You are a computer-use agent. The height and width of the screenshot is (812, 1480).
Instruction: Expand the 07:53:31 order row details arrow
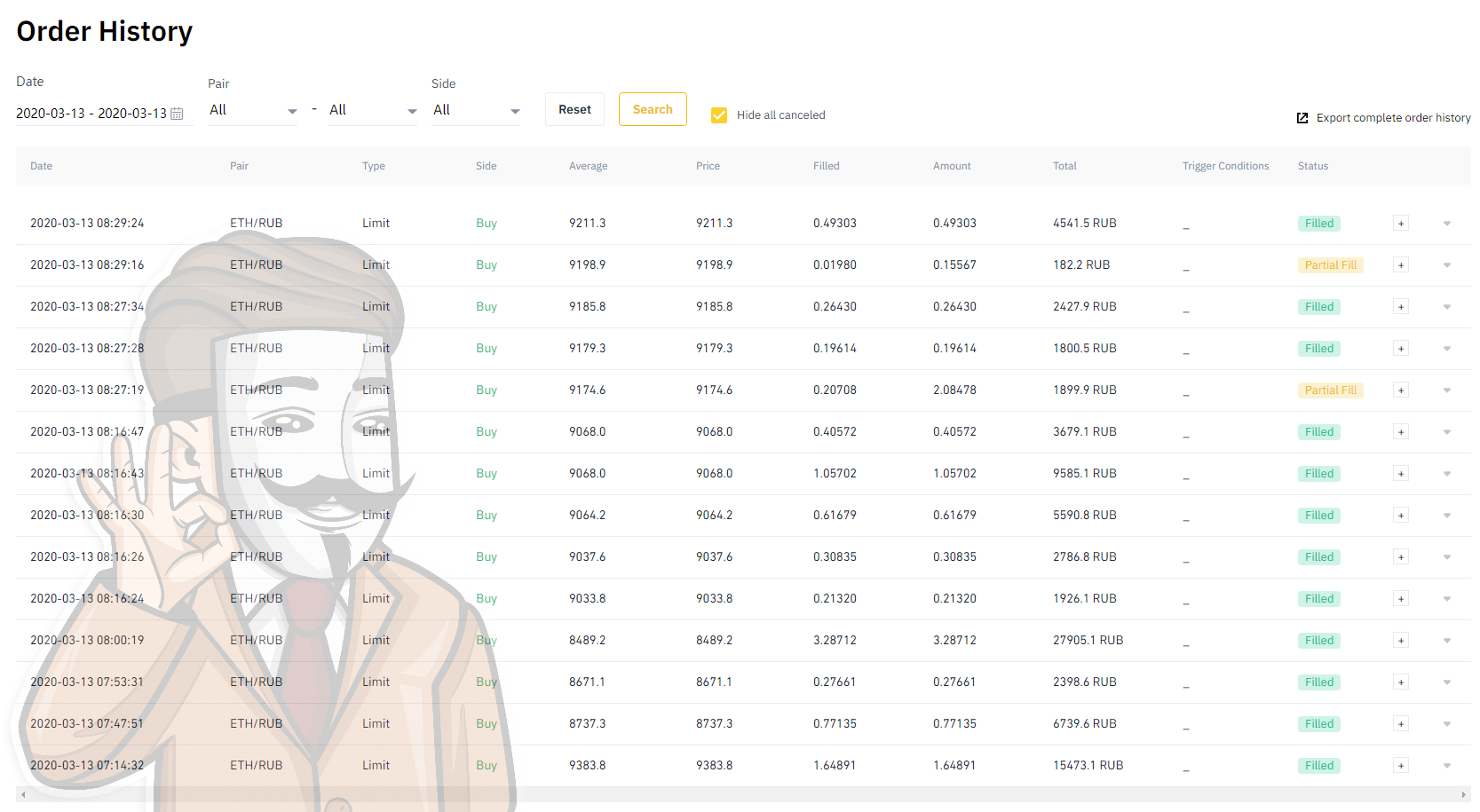click(1447, 682)
